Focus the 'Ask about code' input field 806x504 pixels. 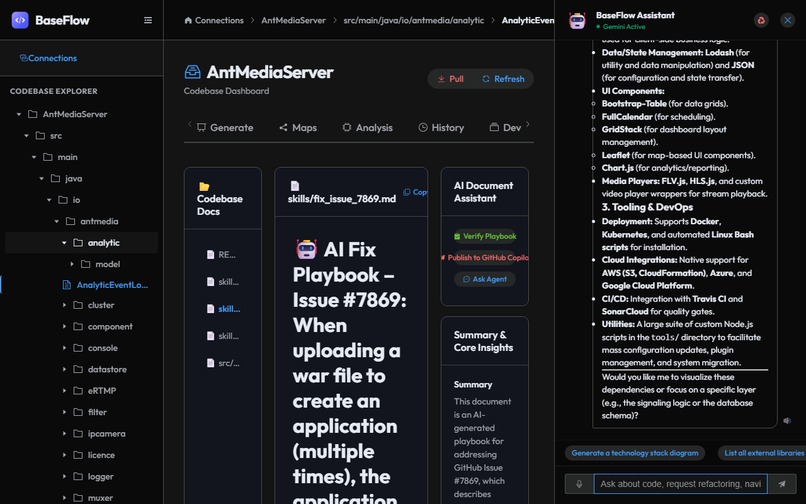coord(681,484)
